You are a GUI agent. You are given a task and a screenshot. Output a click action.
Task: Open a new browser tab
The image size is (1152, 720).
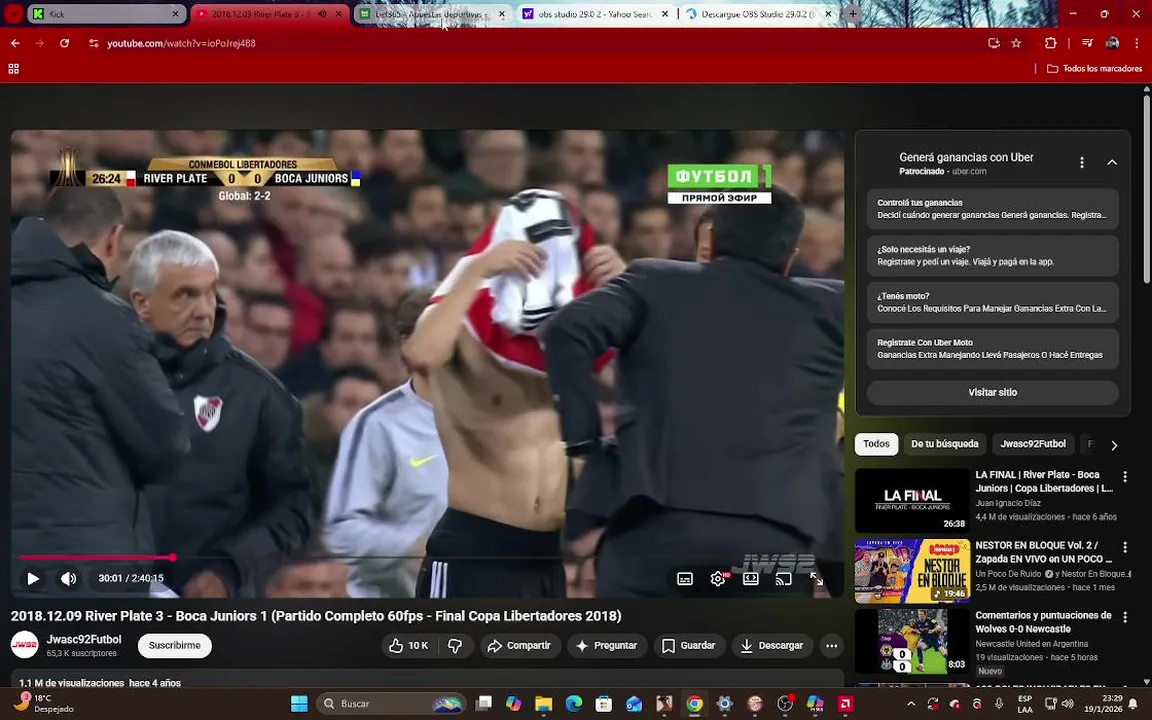[x=853, y=14]
